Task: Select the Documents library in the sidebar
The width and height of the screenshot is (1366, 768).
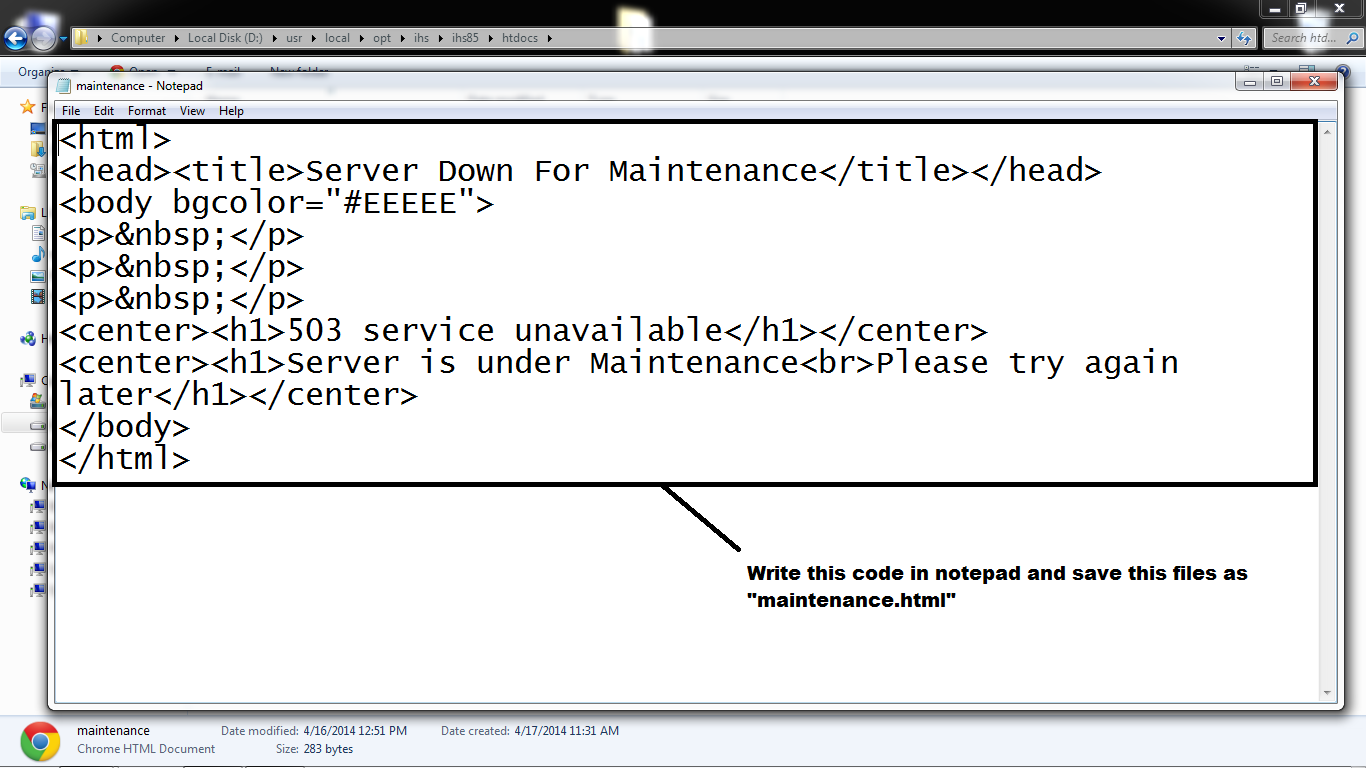Action: point(37,232)
